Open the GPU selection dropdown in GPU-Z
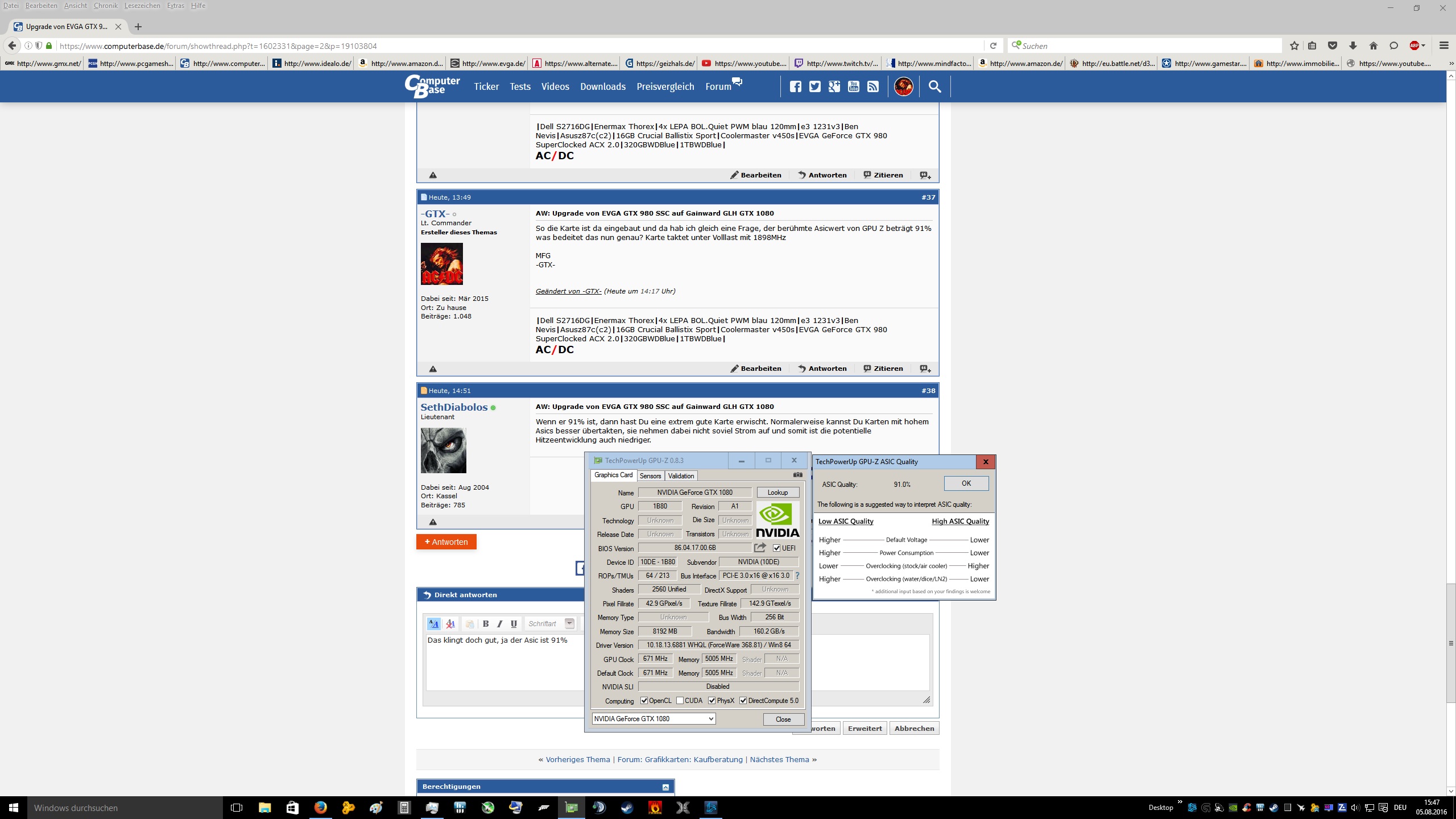The height and width of the screenshot is (819, 1456). click(x=653, y=719)
